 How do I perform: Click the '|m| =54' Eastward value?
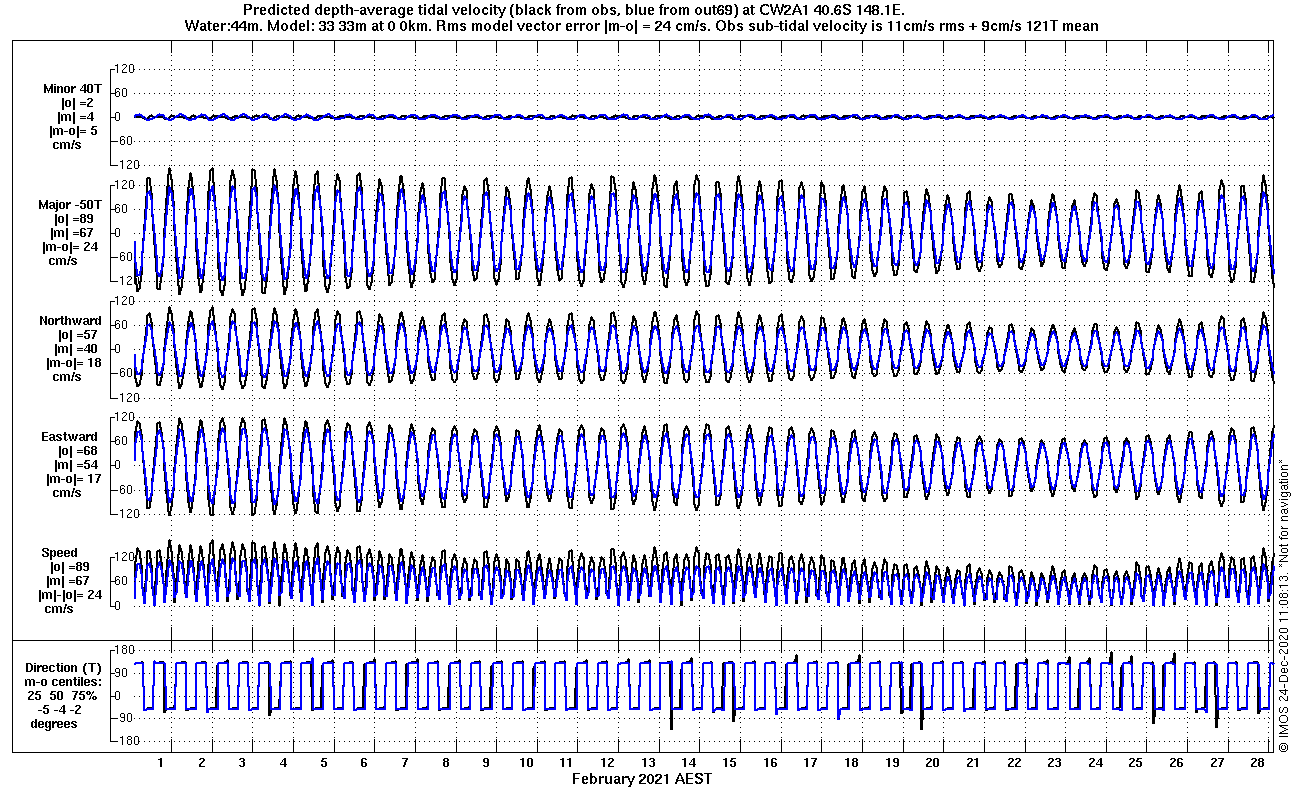(77, 465)
